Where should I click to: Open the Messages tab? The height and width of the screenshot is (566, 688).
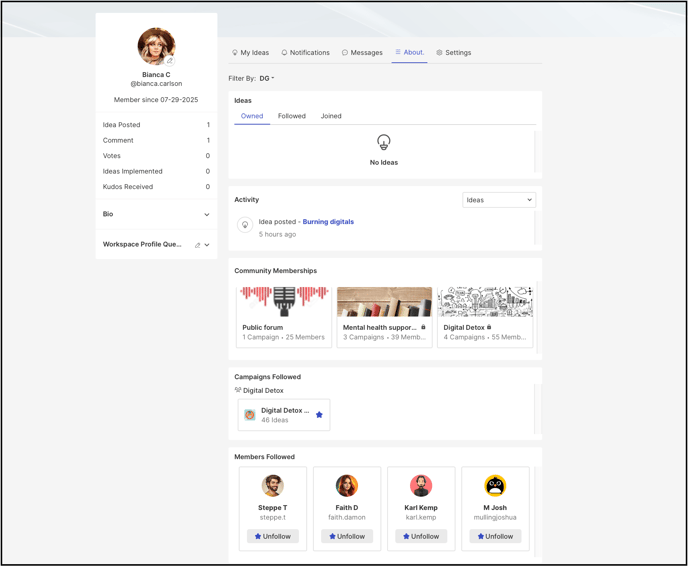[x=362, y=53]
